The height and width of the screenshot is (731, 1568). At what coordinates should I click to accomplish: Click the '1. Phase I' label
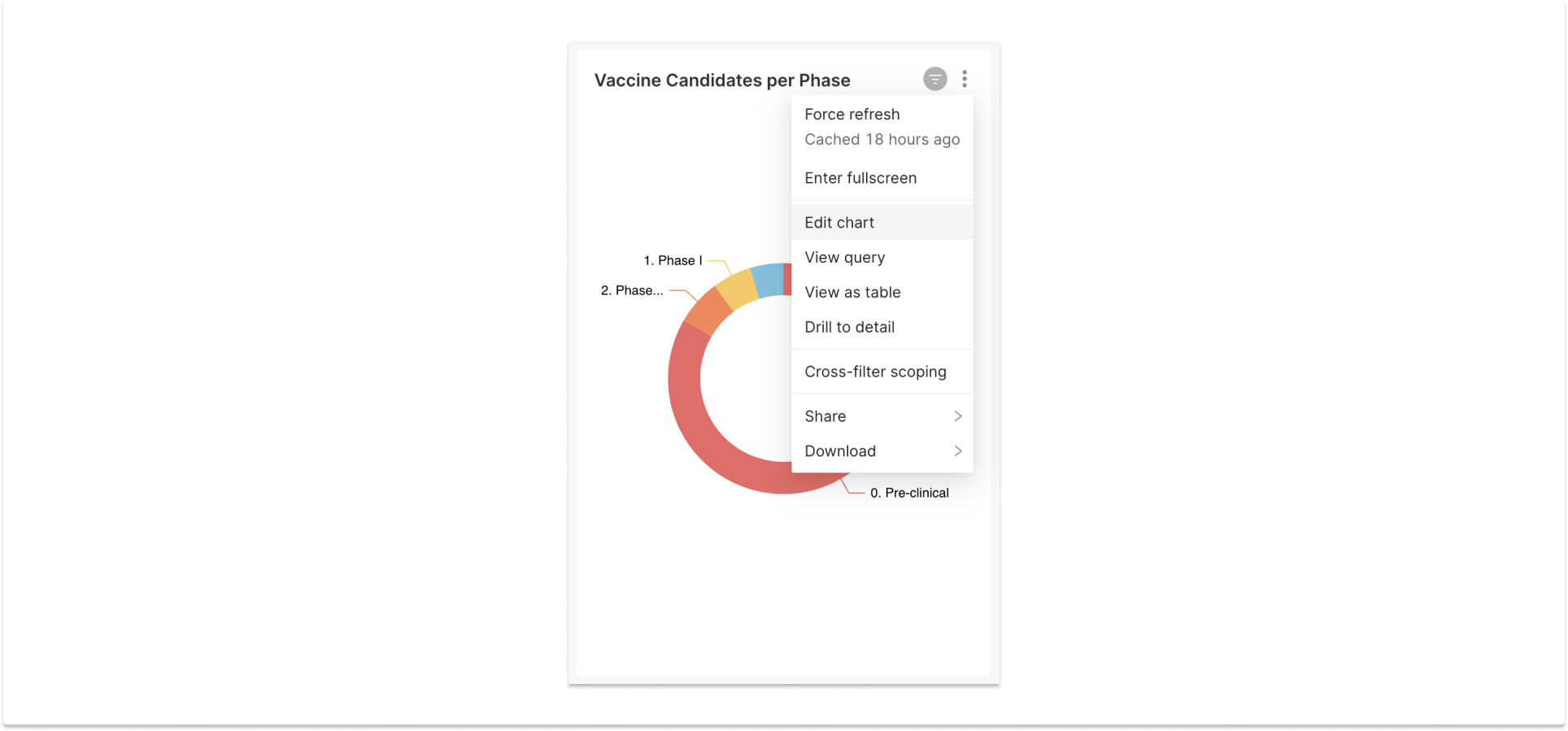point(672,260)
